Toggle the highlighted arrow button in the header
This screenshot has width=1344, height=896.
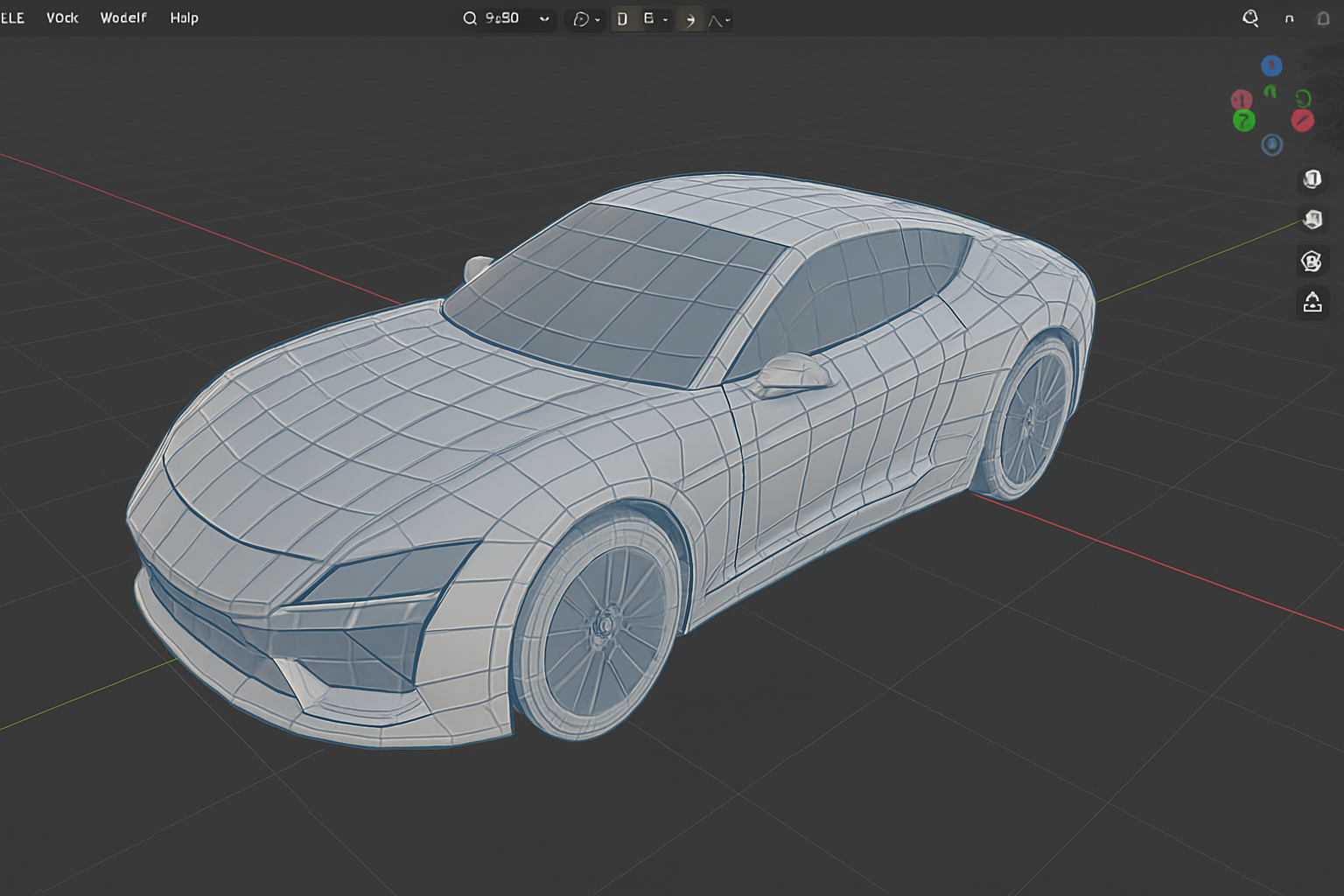click(x=689, y=19)
